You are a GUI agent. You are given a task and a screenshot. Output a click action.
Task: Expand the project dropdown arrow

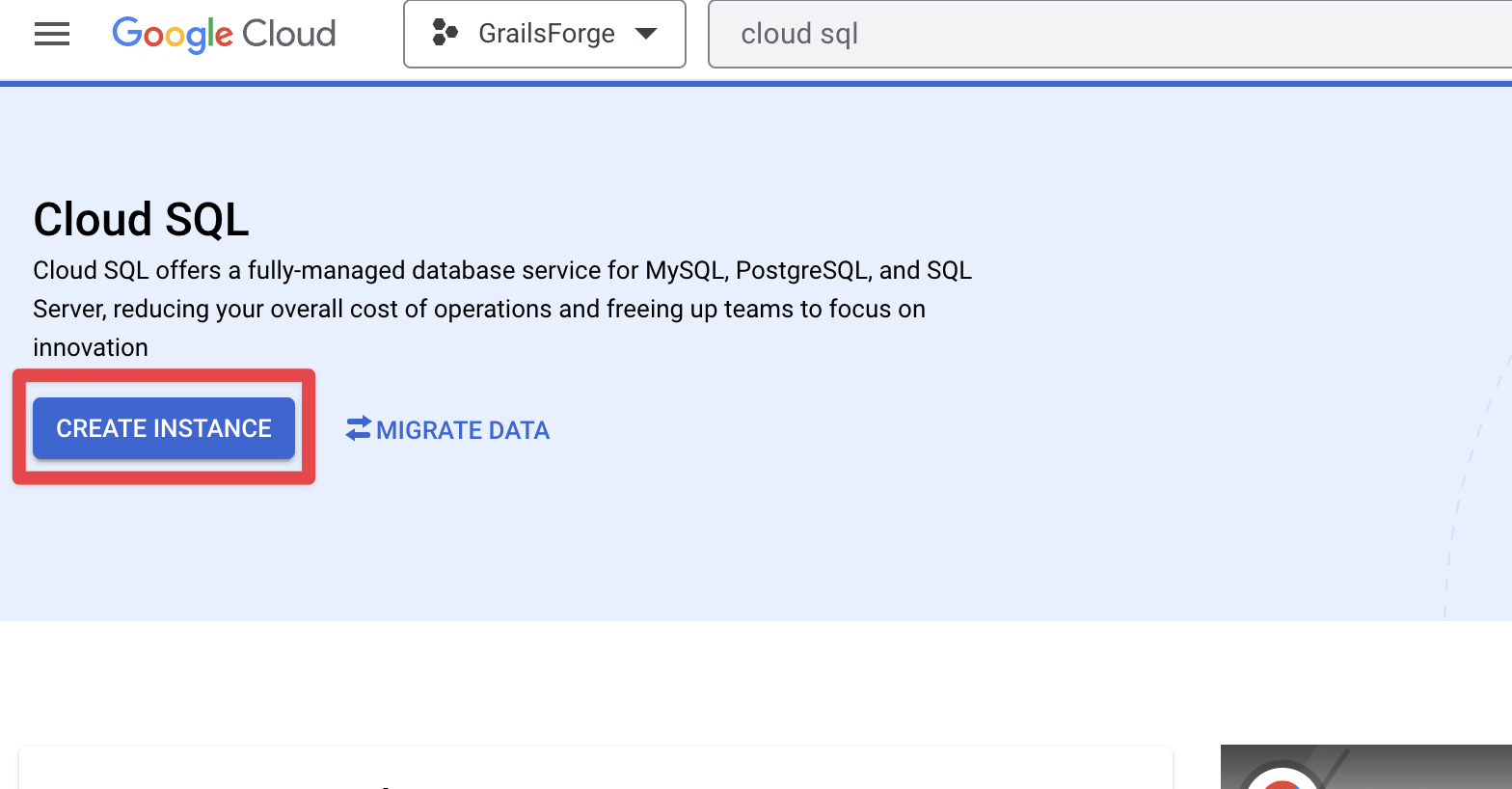point(646,34)
